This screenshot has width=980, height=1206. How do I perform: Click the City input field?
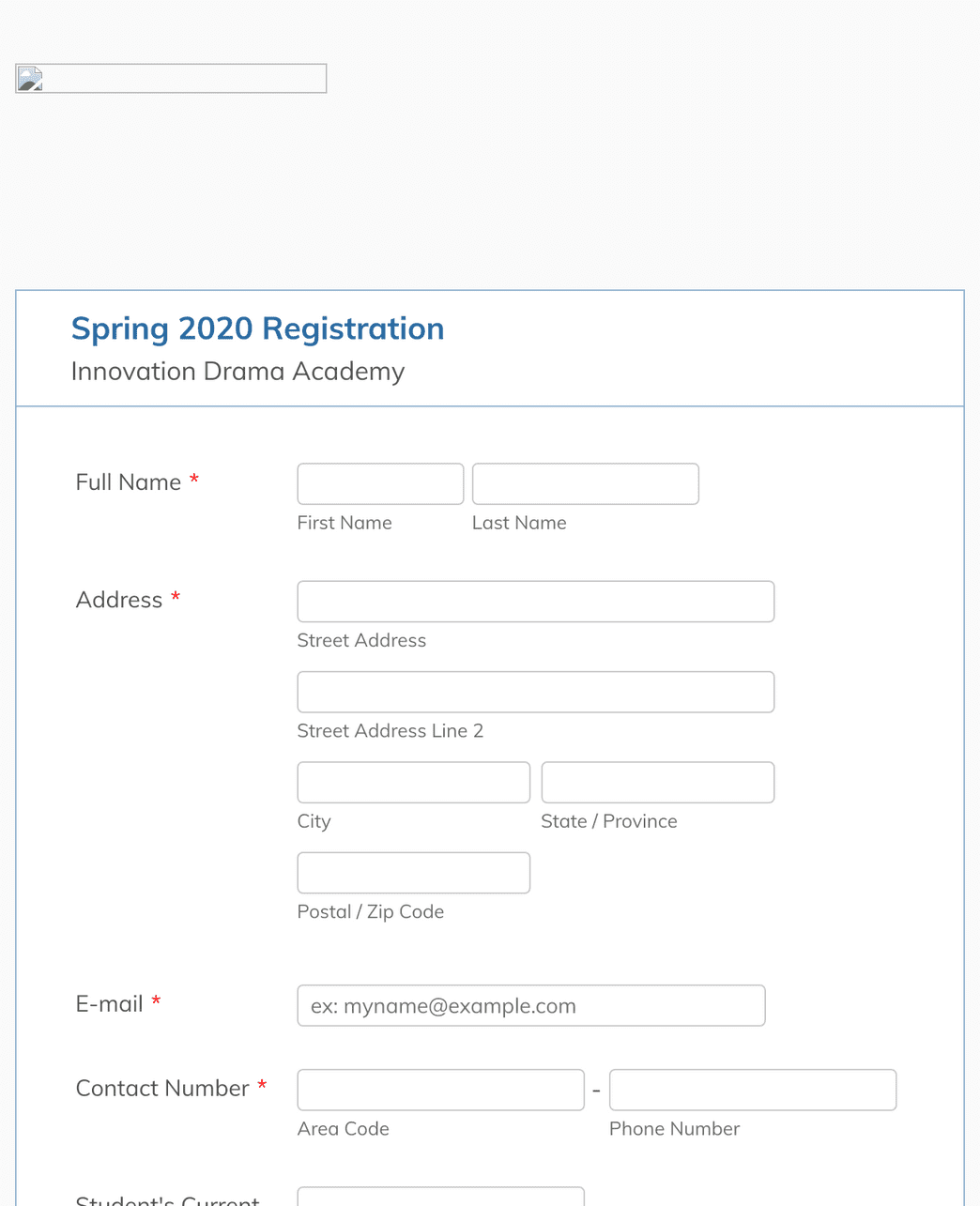413,782
